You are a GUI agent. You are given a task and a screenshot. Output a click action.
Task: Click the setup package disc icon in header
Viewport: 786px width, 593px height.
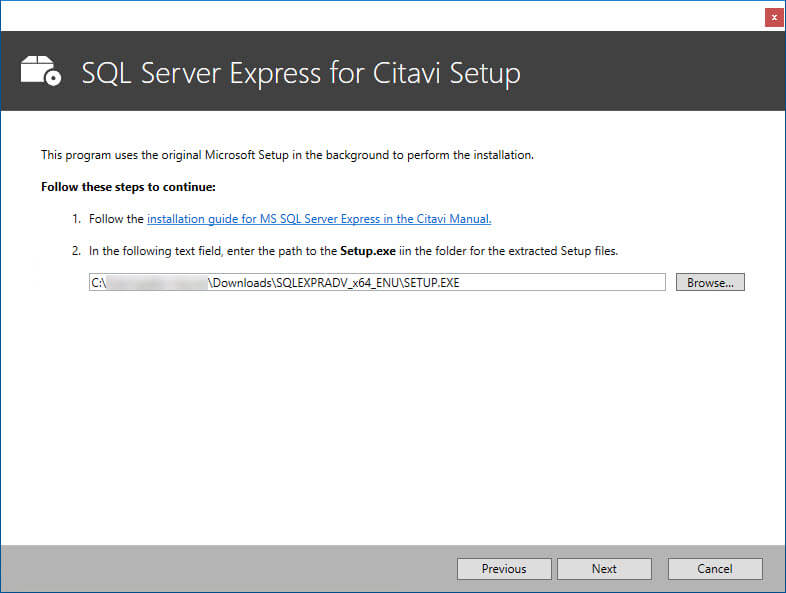41,71
